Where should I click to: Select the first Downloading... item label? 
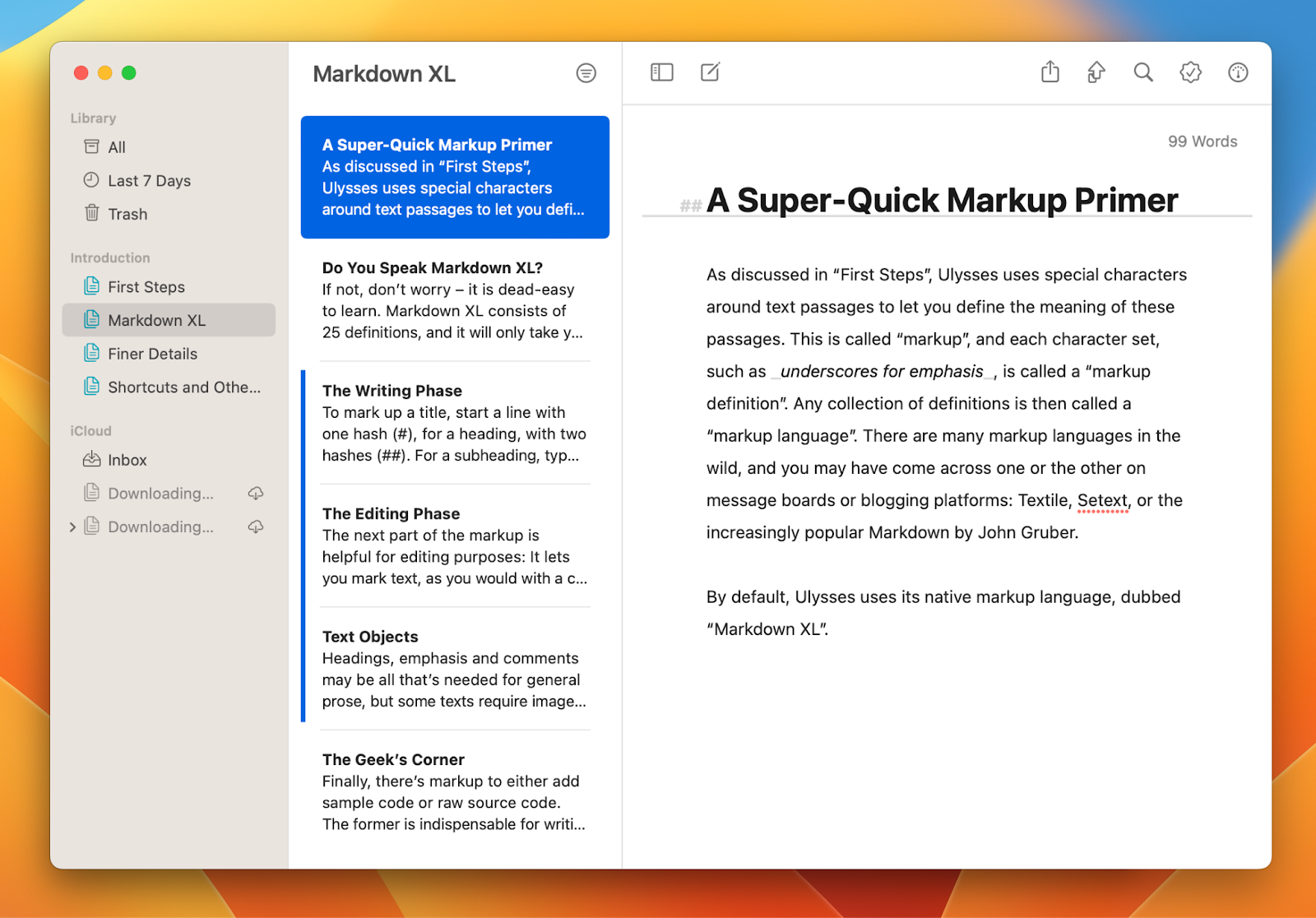point(160,494)
